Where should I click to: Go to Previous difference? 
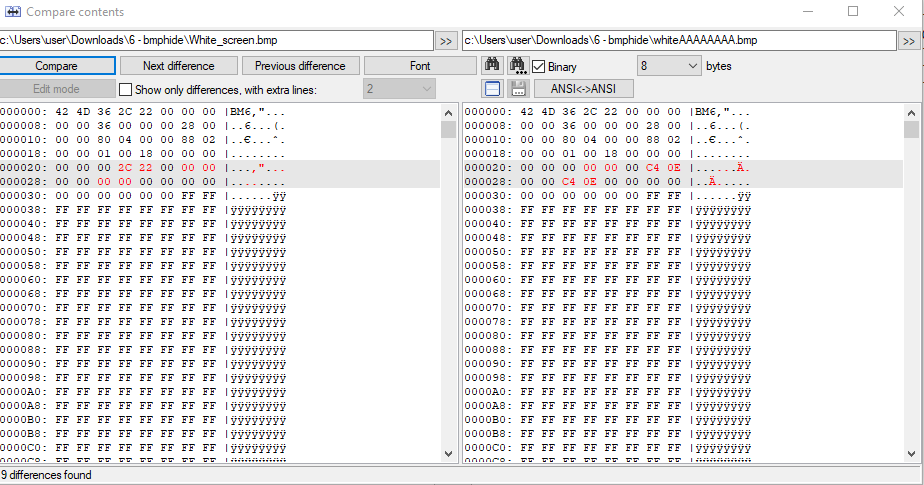point(301,65)
